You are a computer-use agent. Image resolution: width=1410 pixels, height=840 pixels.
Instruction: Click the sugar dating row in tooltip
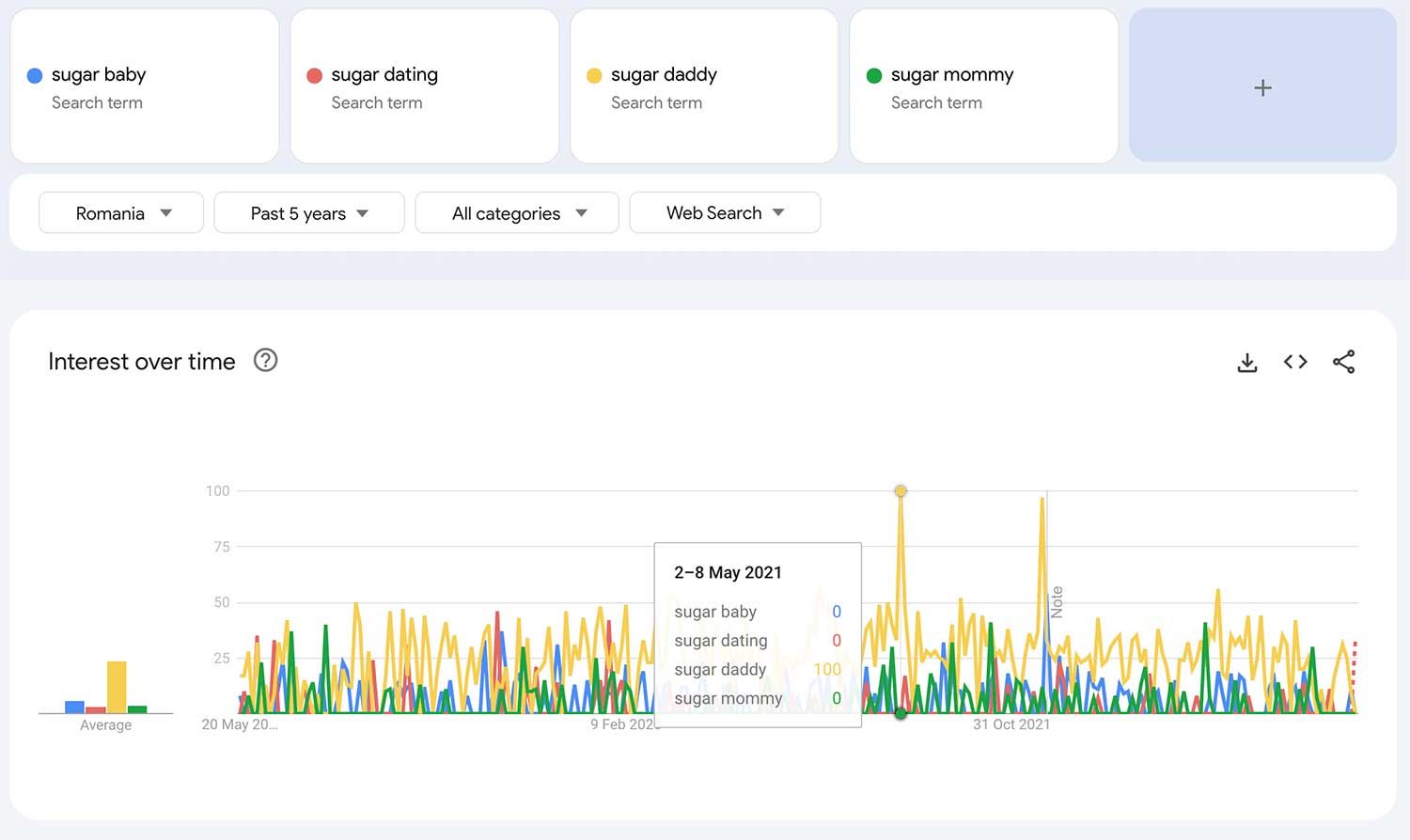click(758, 641)
